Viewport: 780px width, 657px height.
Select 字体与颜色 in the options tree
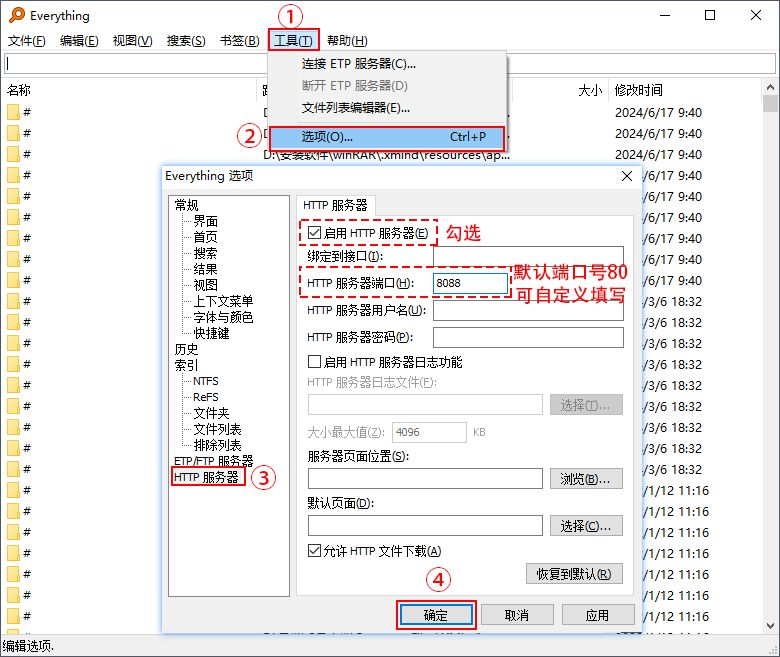(x=223, y=317)
